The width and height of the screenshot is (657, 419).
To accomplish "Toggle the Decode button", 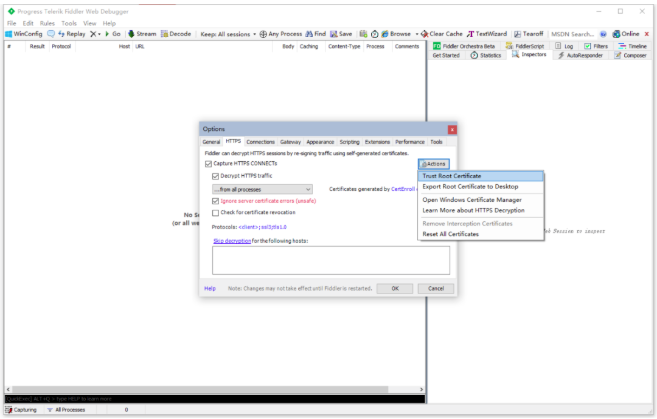I will [x=176, y=34].
